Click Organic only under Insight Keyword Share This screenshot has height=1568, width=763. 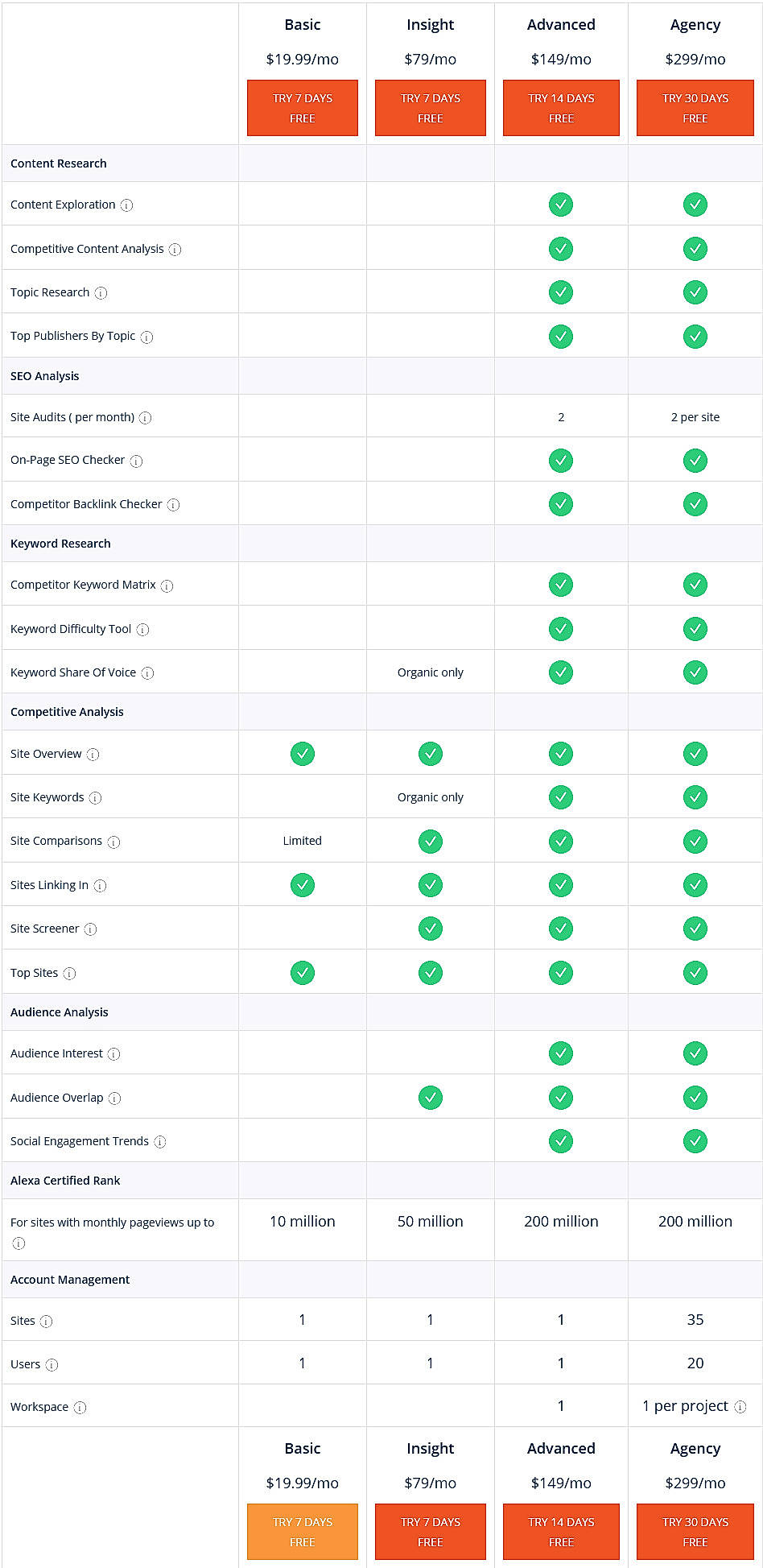(x=430, y=672)
